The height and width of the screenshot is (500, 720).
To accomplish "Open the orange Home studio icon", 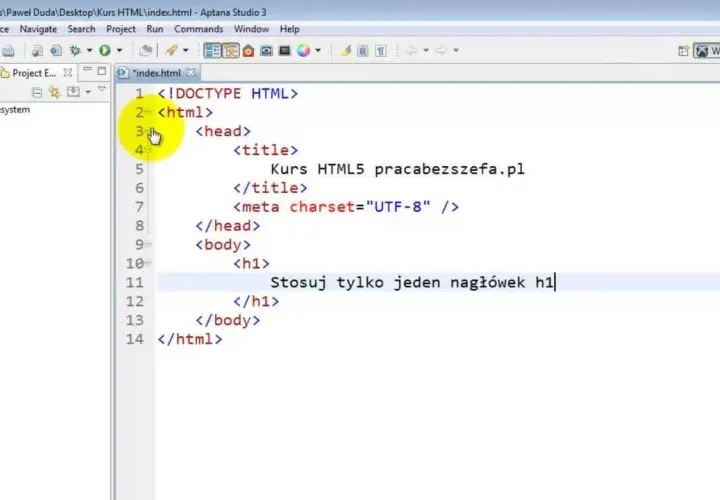I will 248,51.
